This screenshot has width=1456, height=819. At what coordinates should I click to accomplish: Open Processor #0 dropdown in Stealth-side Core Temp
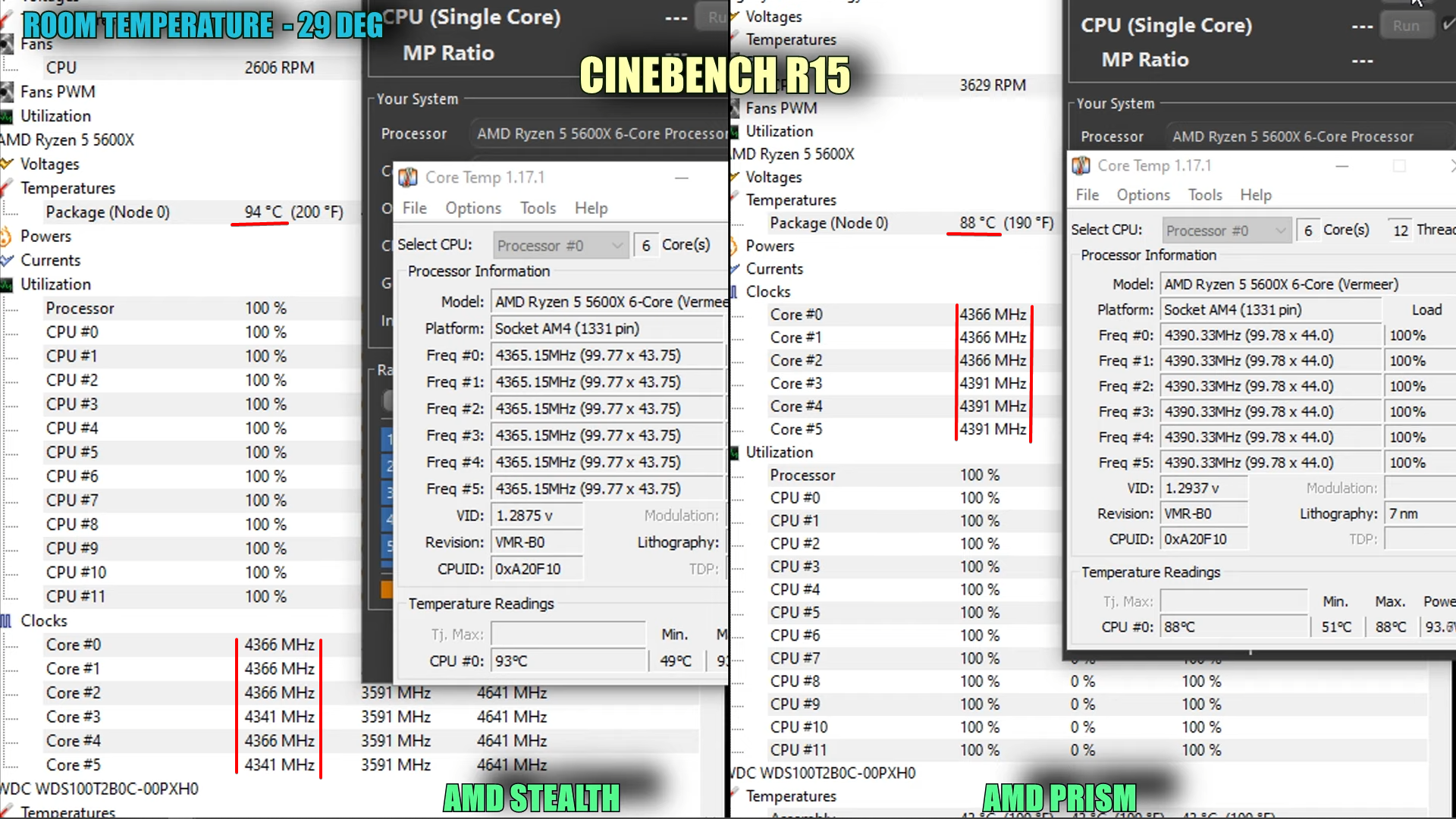560,246
